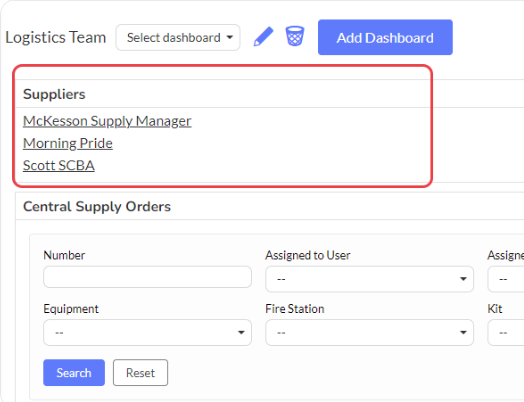Open the McKesson Supply Manager link
The width and height of the screenshot is (524, 402).
tap(107, 121)
